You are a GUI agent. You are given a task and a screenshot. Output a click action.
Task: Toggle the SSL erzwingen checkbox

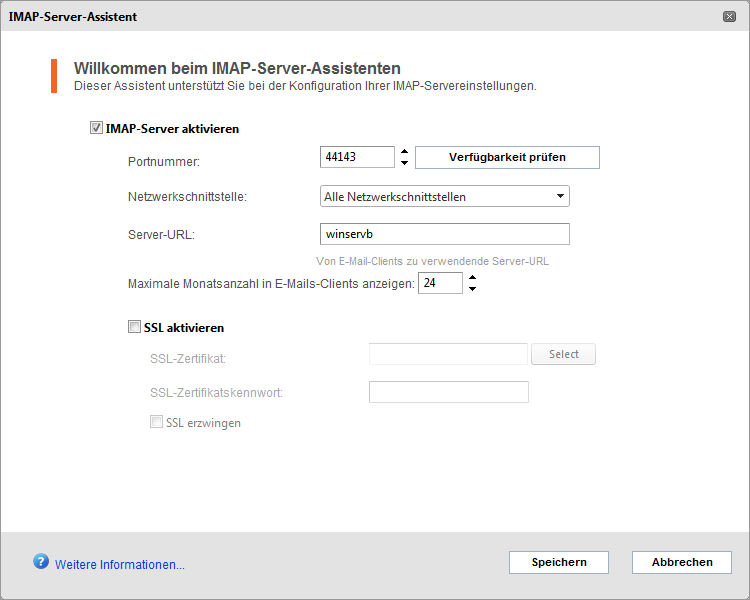point(156,422)
